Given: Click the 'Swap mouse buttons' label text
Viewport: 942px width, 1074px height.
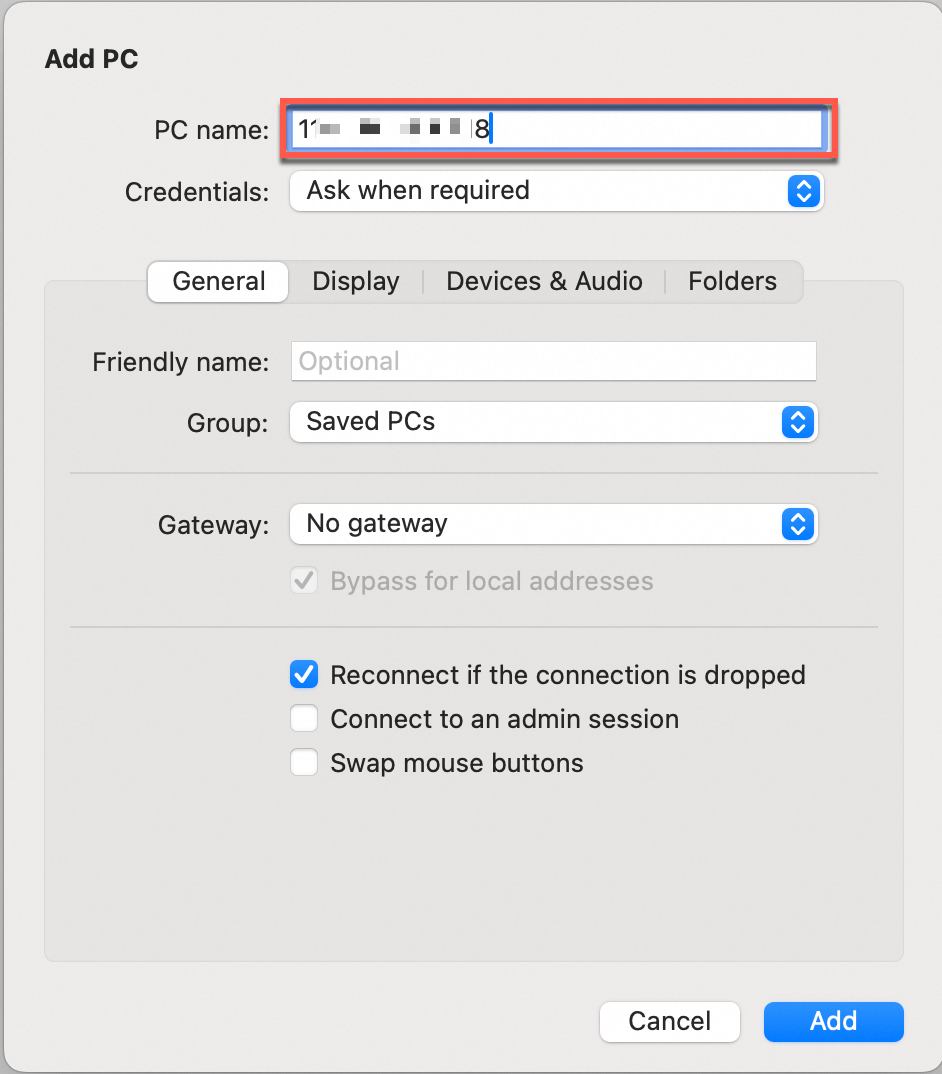Looking at the screenshot, I should coord(457,764).
